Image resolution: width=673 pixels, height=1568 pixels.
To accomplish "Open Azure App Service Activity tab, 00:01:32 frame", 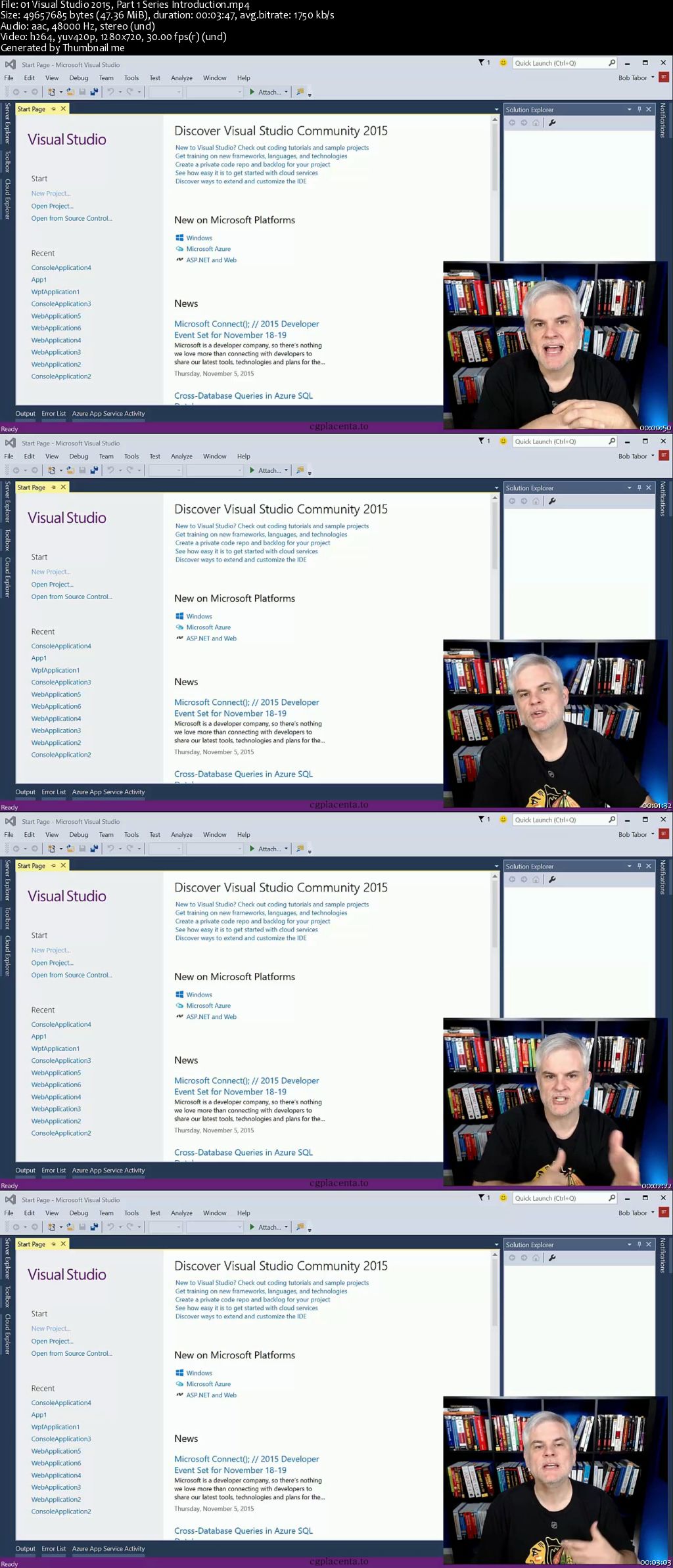I will pyautogui.click(x=108, y=792).
